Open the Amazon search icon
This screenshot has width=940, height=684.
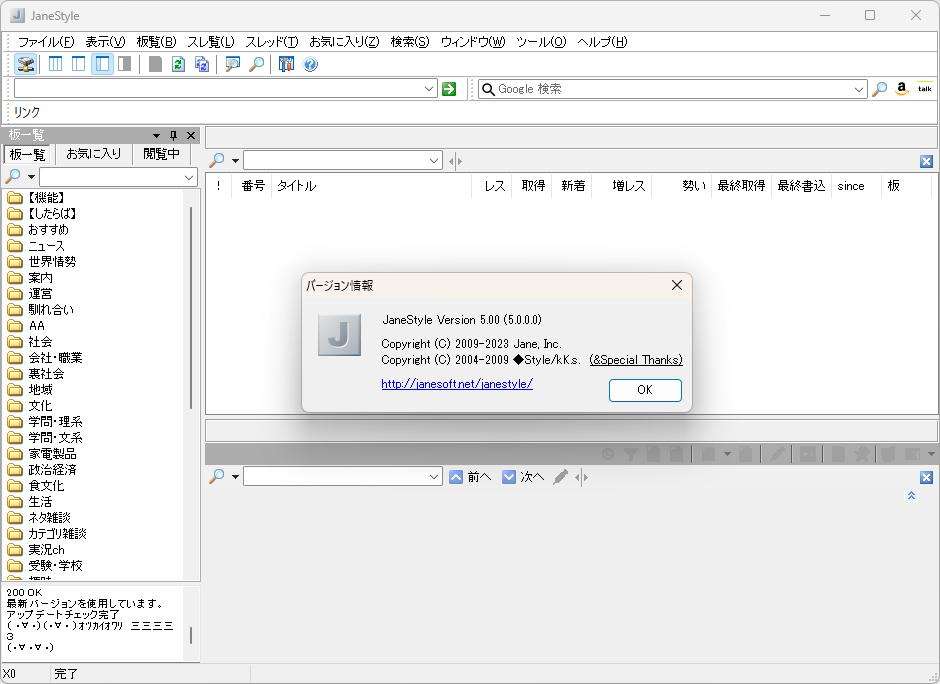[902, 89]
